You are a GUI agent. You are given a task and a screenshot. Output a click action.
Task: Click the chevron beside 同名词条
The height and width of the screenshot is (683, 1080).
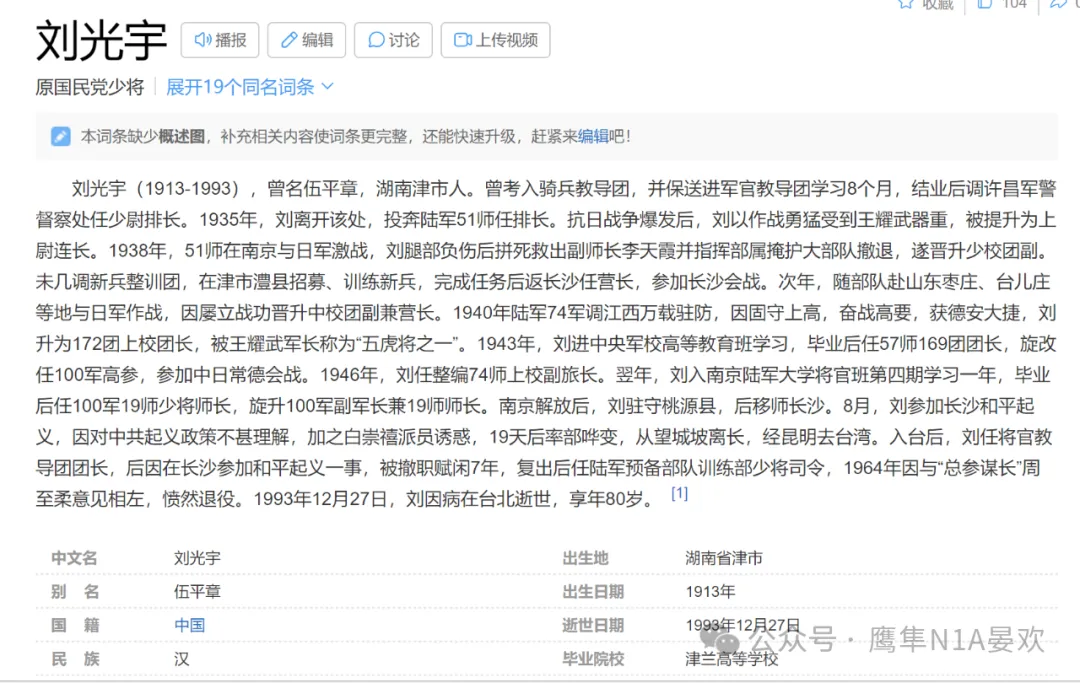327,87
